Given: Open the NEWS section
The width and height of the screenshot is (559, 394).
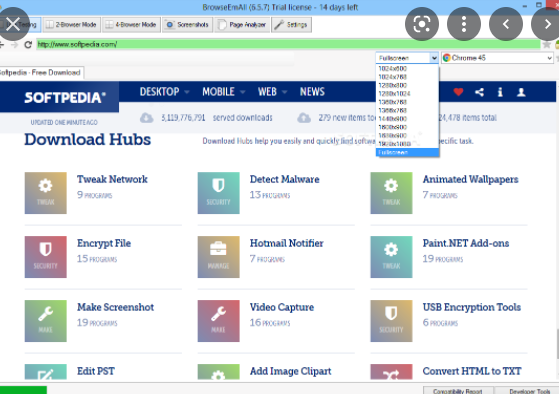Looking at the screenshot, I should [312, 92].
